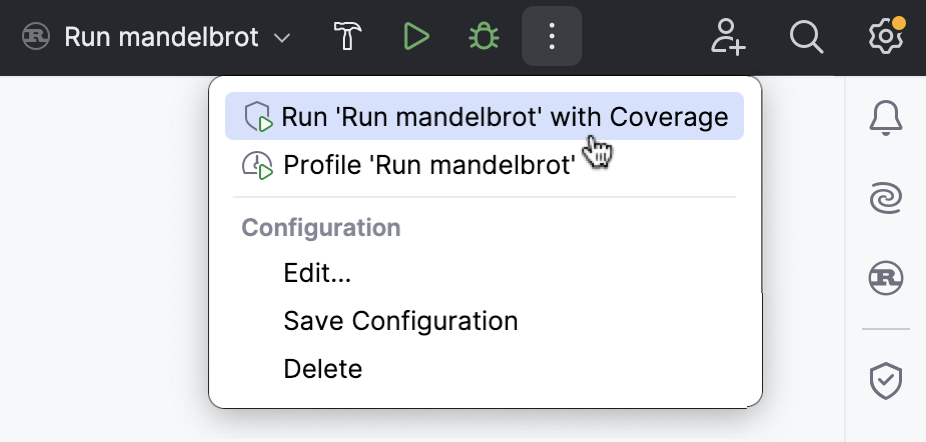This screenshot has width=926, height=442.
Task: Open the IDE settings gear
Action: click(x=885, y=38)
